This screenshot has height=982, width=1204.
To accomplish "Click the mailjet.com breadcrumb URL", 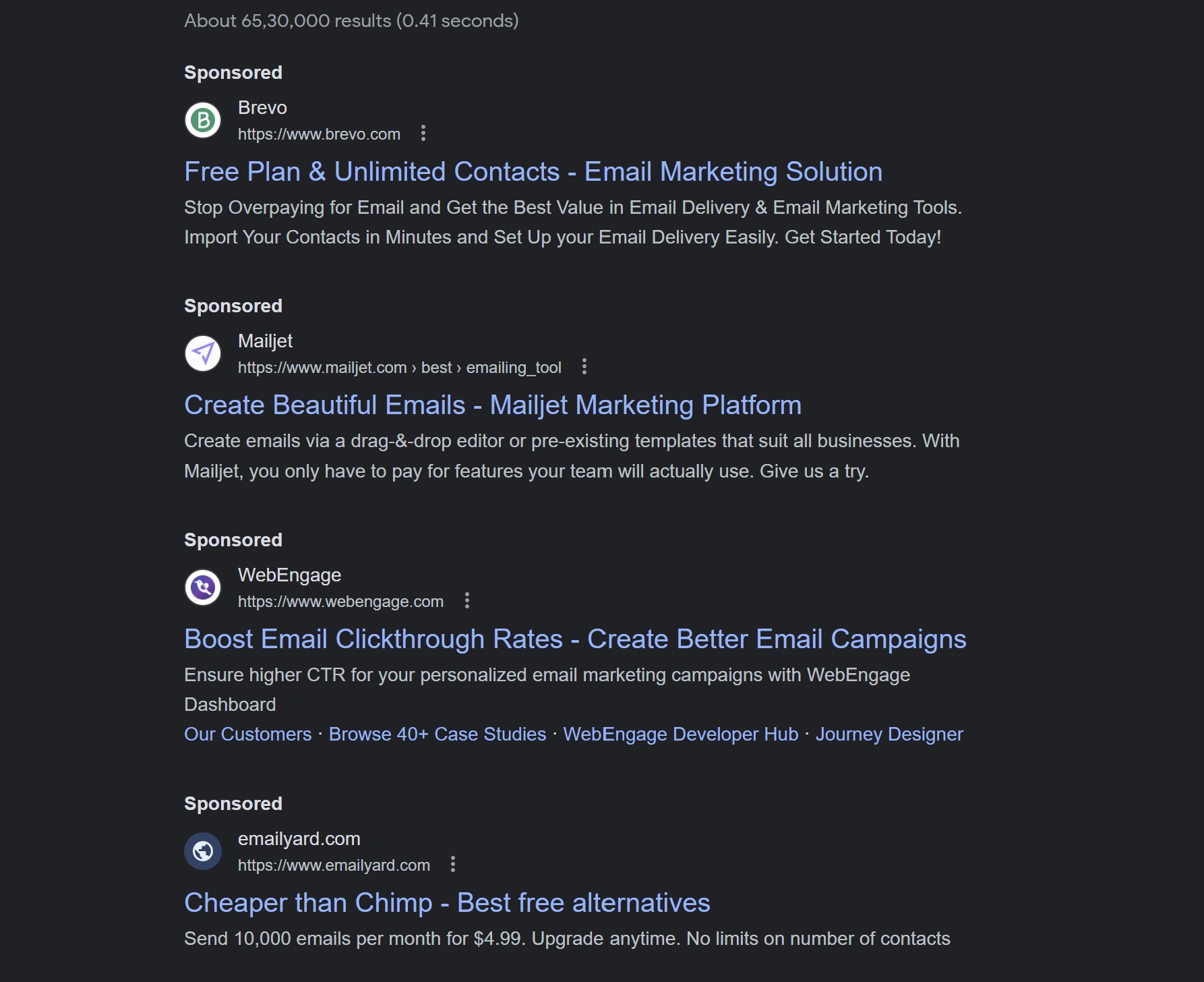I will 399,368.
